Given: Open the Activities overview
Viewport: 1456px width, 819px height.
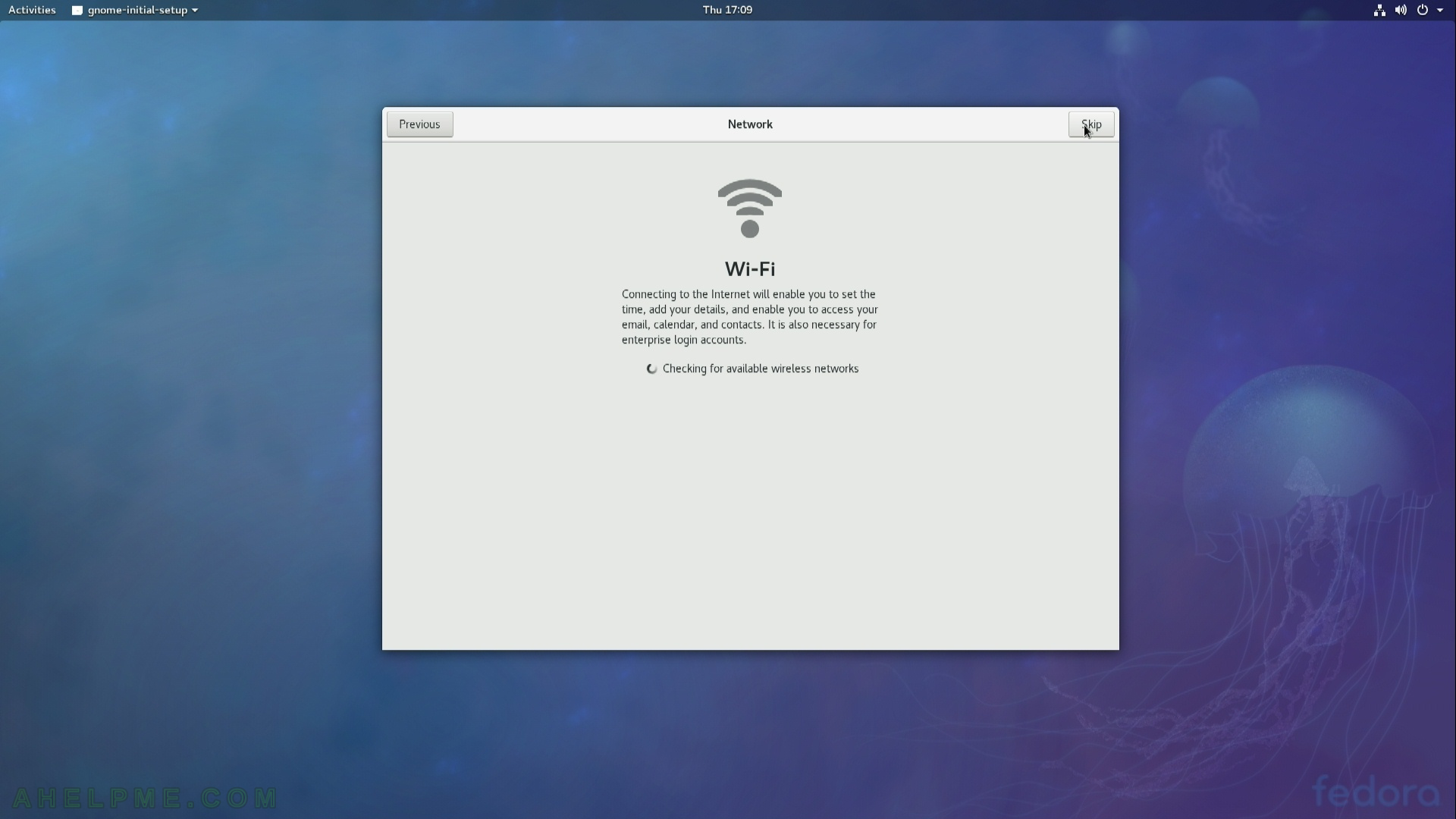Looking at the screenshot, I should [32, 10].
